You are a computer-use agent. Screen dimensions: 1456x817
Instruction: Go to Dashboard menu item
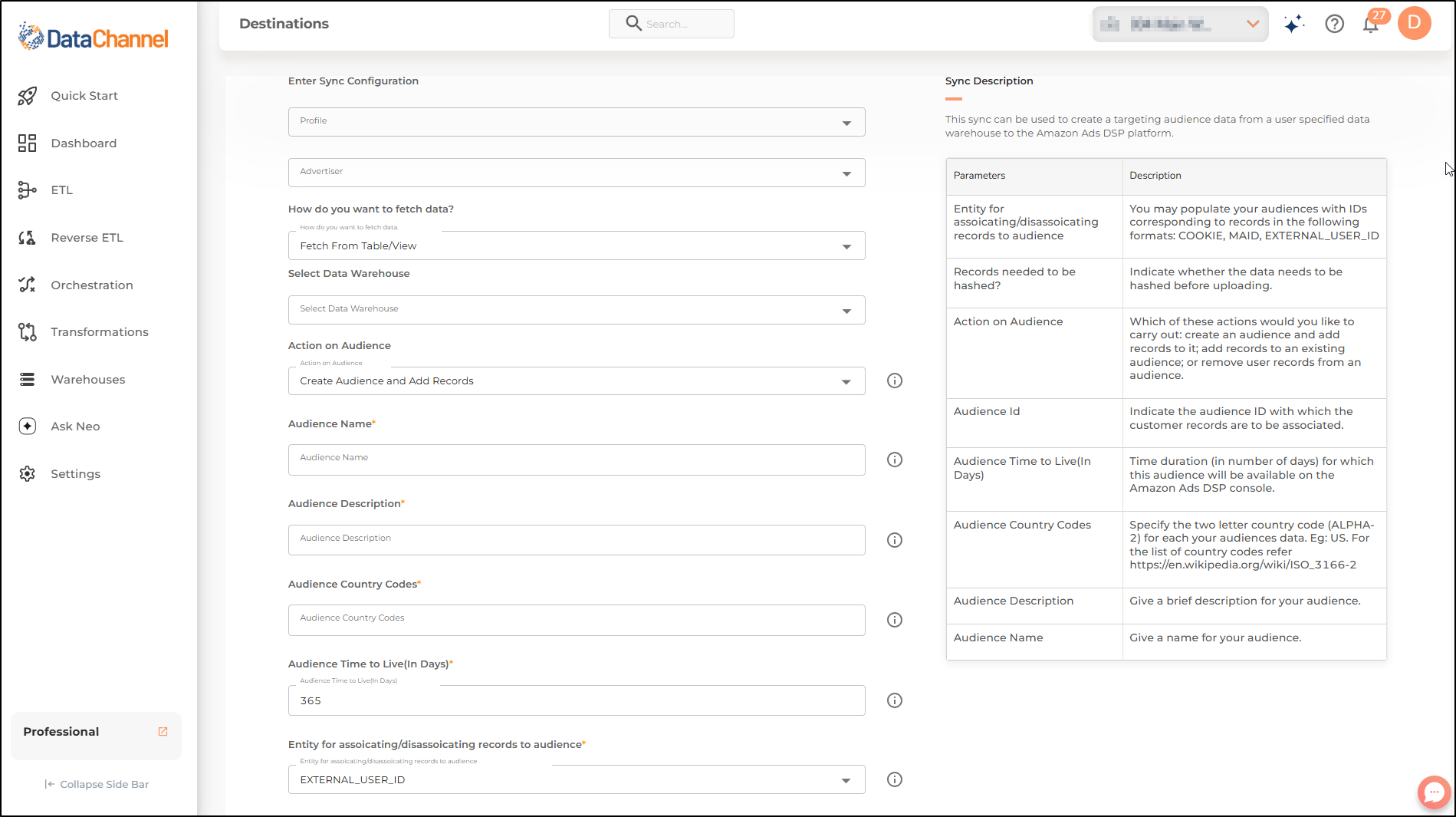[x=84, y=143]
